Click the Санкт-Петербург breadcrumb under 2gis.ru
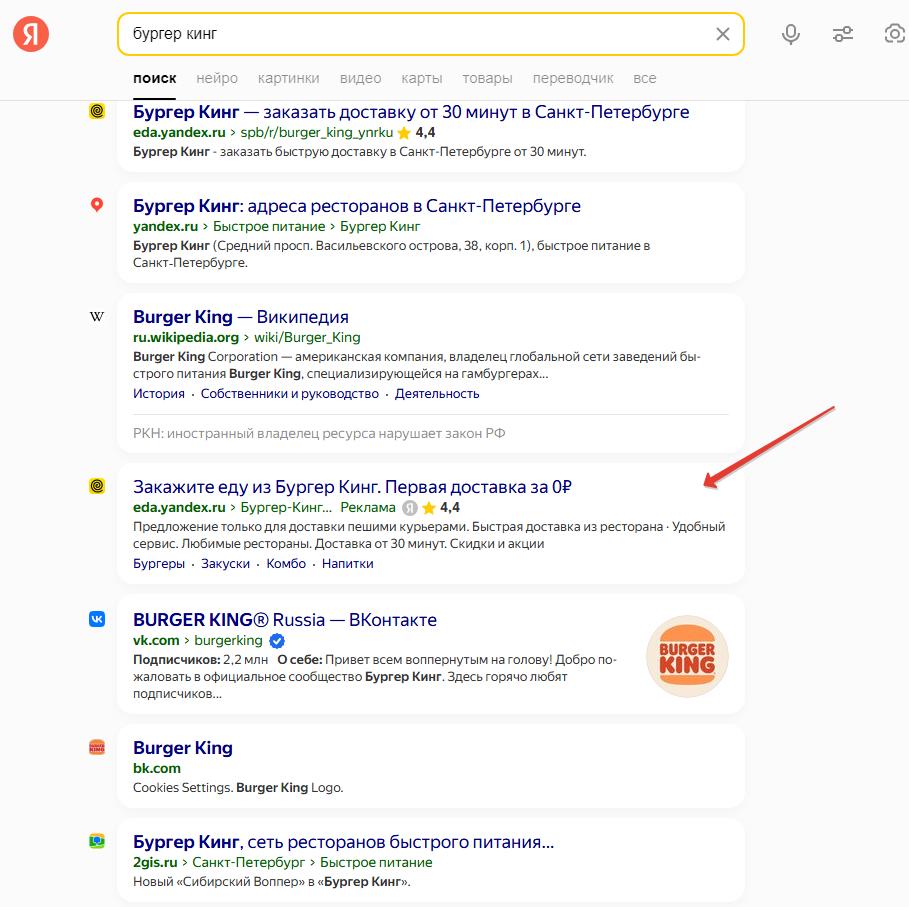The height and width of the screenshot is (907, 909). tap(249, 862)
